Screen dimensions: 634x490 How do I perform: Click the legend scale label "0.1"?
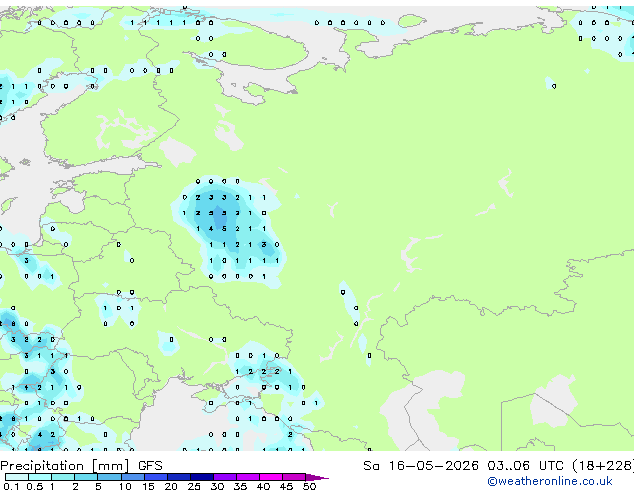pos(10,486)
